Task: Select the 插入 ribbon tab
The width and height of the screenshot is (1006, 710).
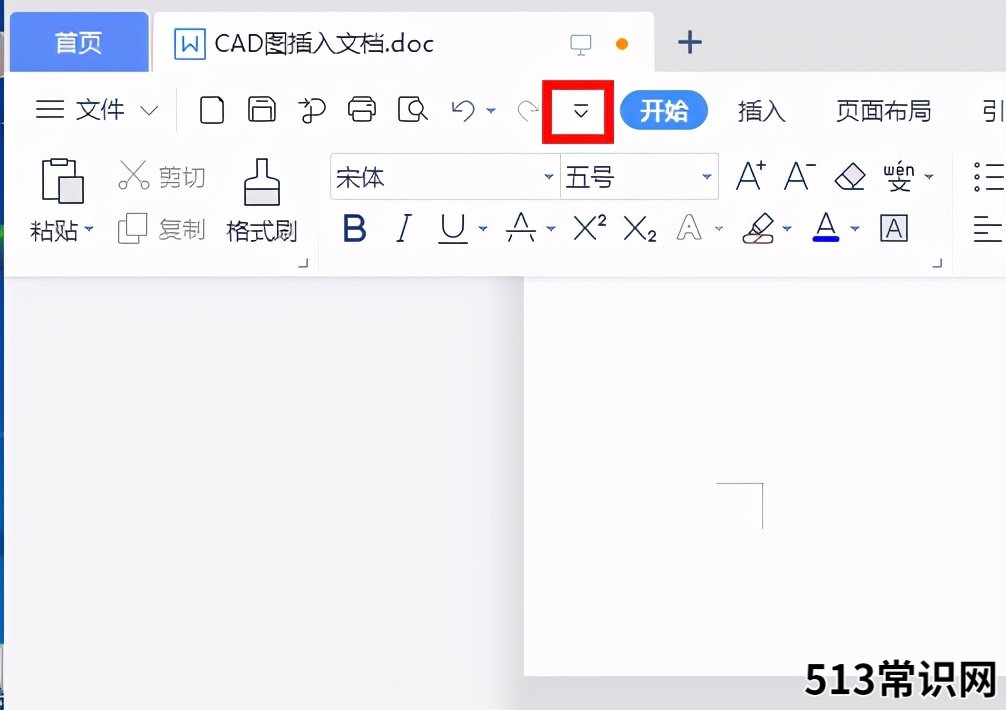Action: click(761, 111)
